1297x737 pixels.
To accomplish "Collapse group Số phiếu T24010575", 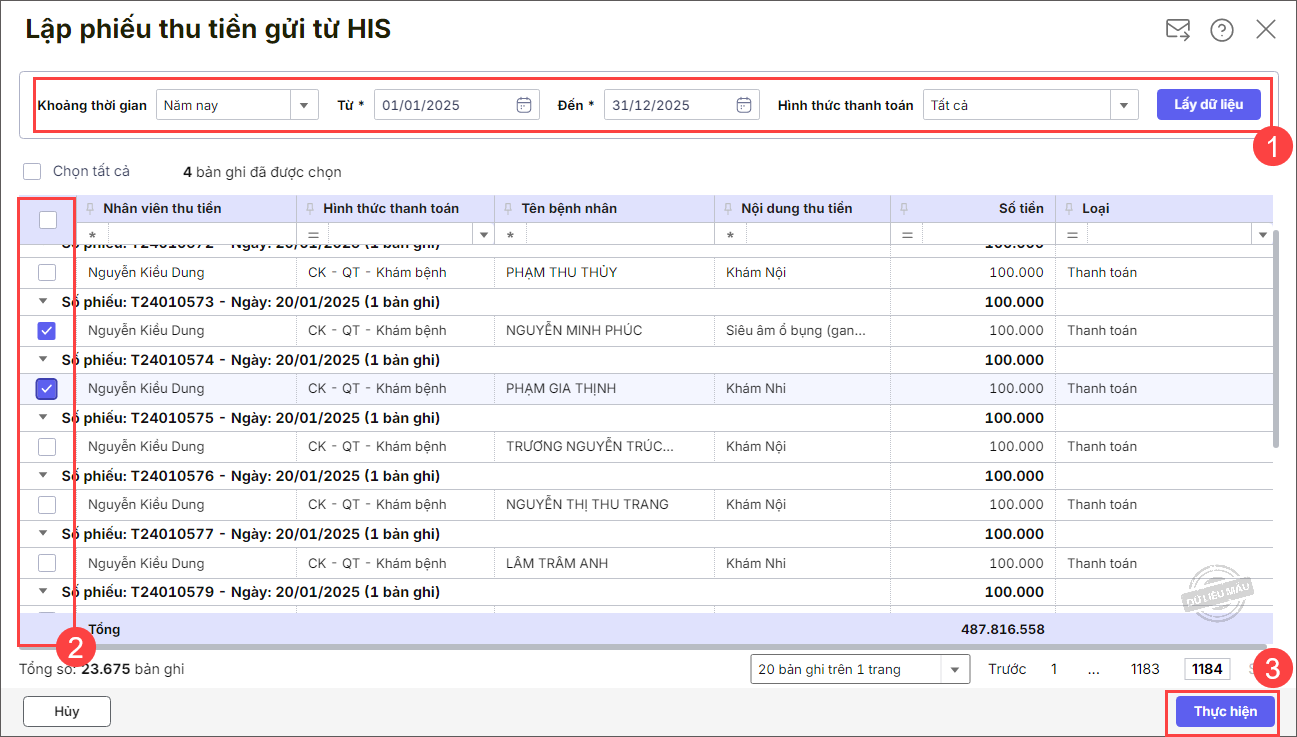I will click(x=43, y=418).
